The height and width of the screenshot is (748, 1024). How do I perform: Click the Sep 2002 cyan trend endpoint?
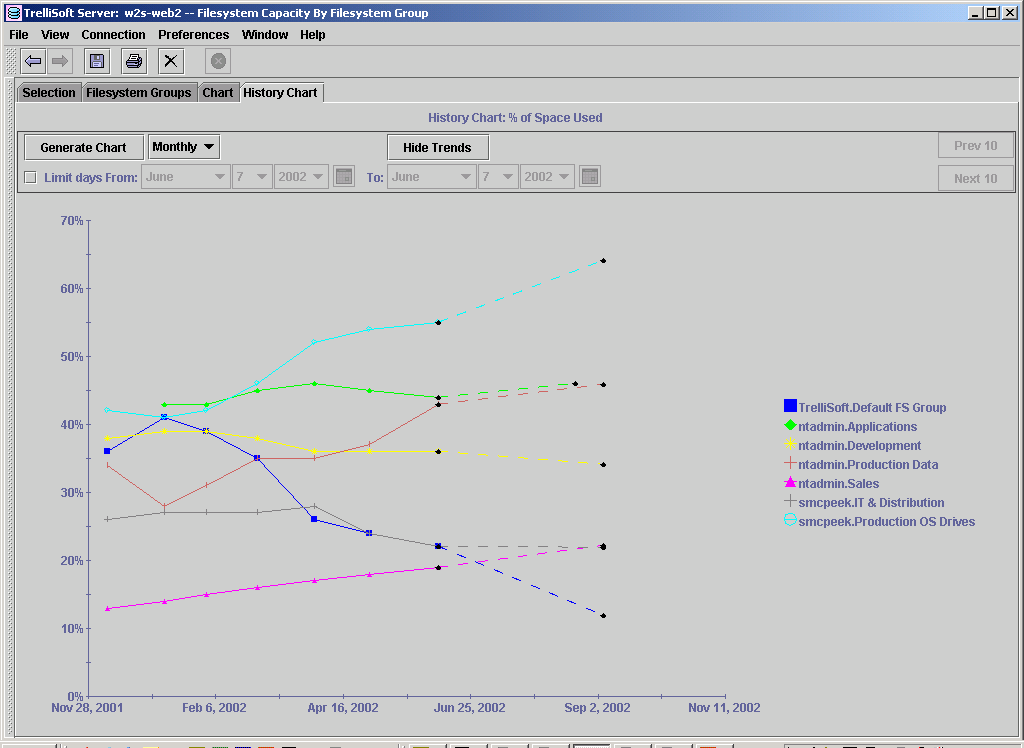click(603, 261)
